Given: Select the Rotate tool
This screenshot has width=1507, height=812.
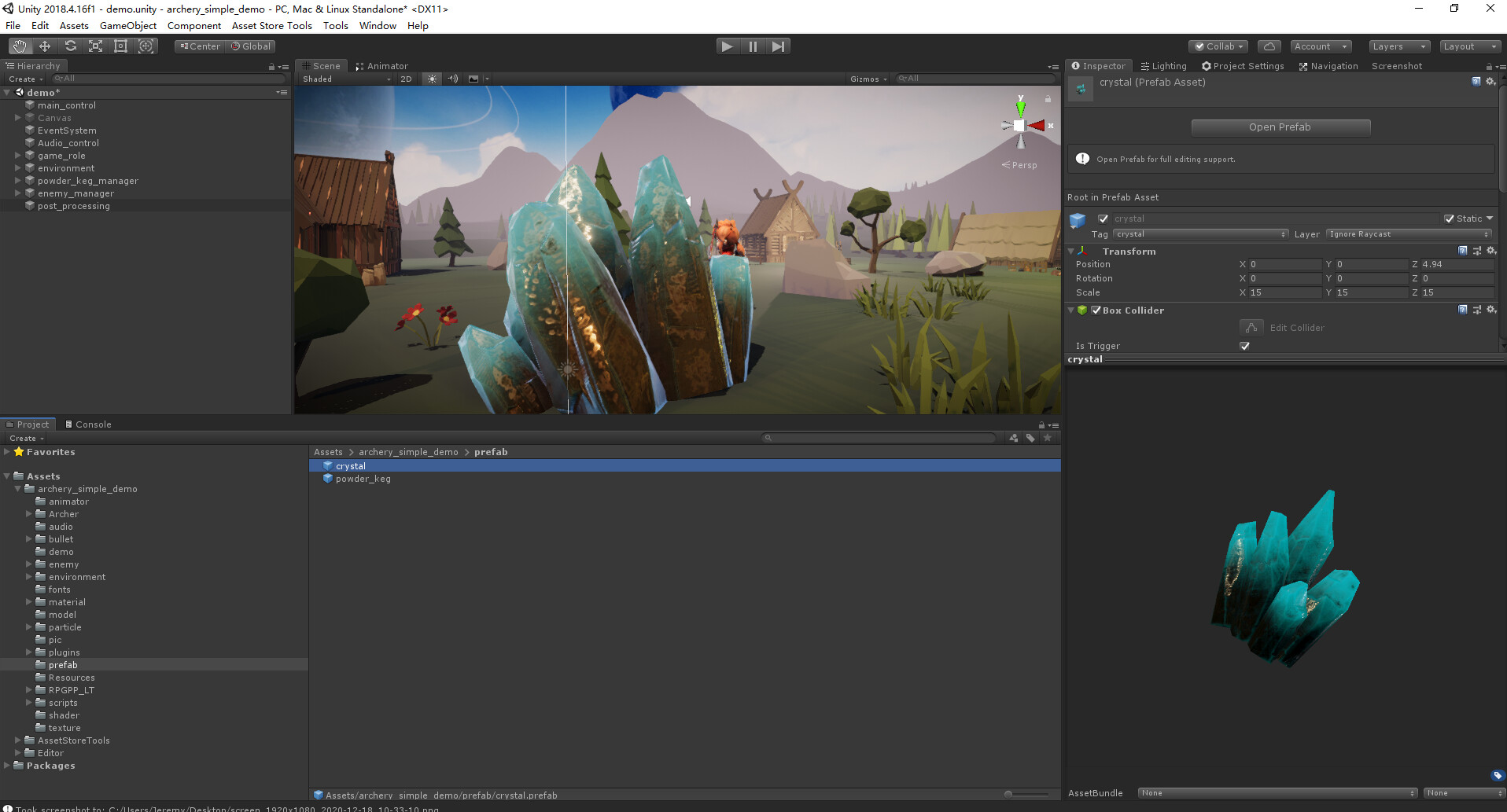Looking at the screenshot, I should coord(70,46).
